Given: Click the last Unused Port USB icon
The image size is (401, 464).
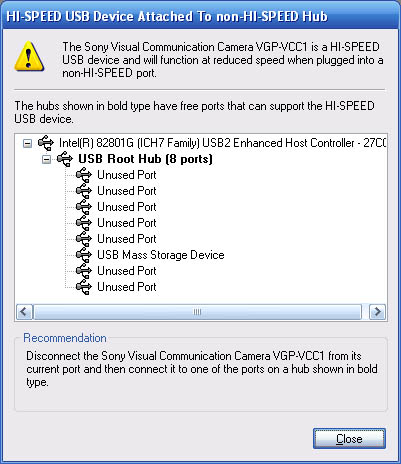Looking at the screenshot, I should coord(84,287).
